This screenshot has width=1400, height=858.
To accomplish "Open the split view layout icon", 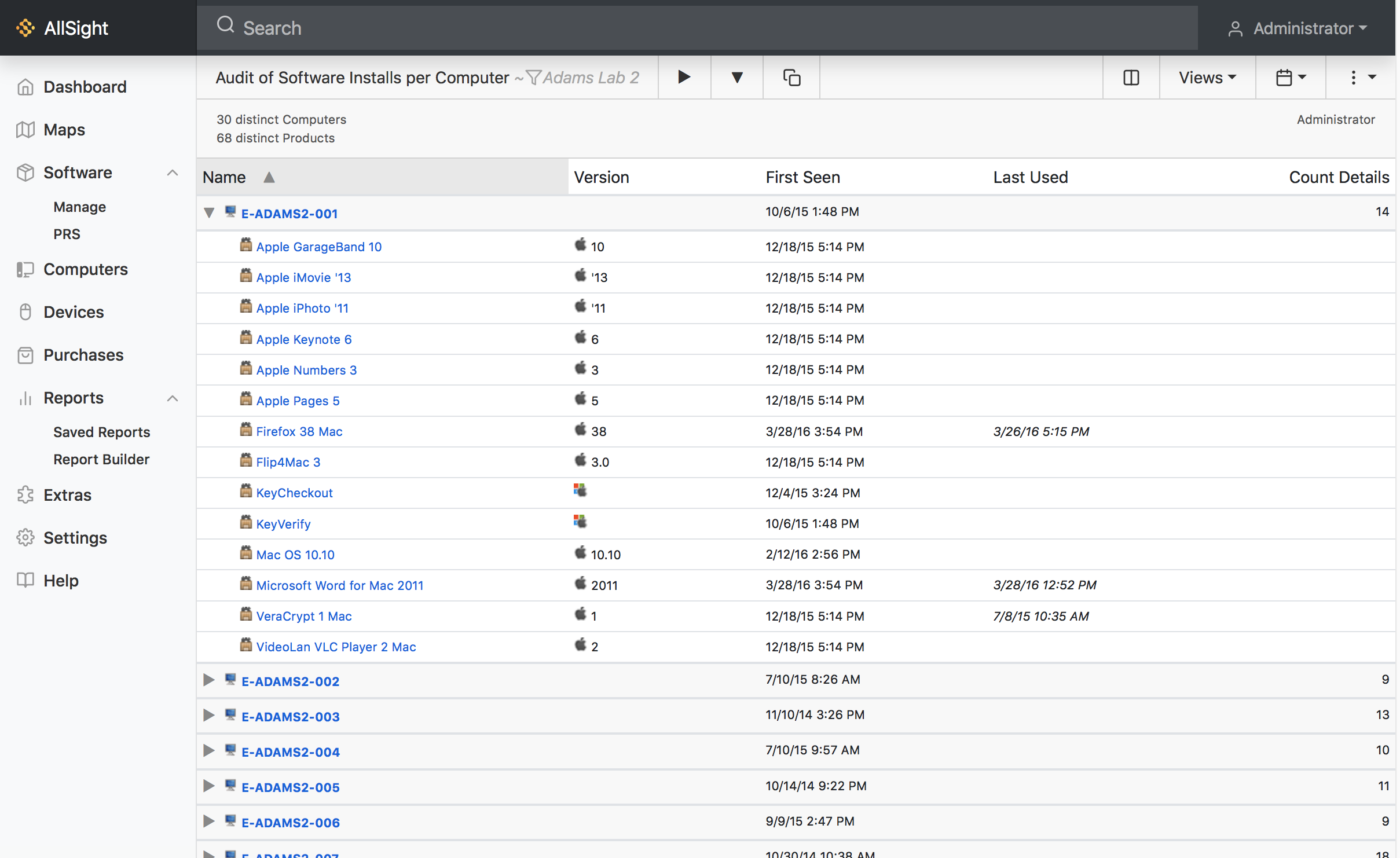I will [x=1130, y=77].
